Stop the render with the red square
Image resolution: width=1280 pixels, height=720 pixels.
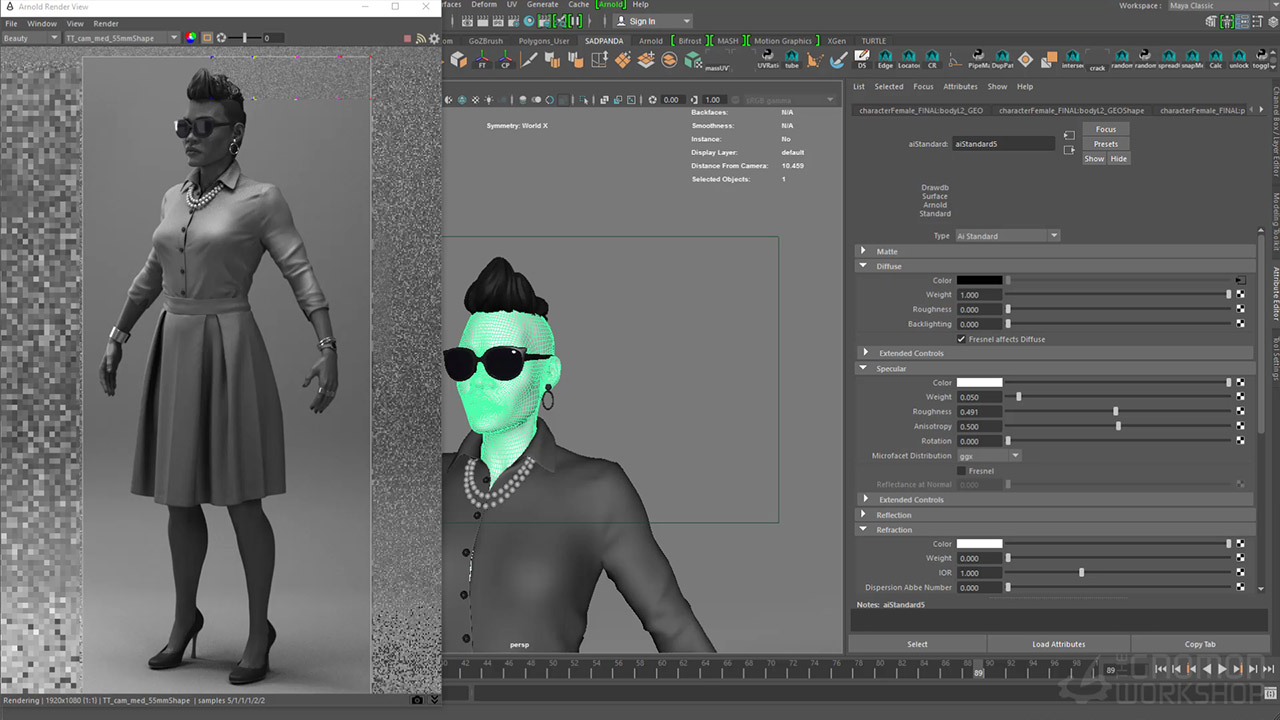[x=407, y=38]
